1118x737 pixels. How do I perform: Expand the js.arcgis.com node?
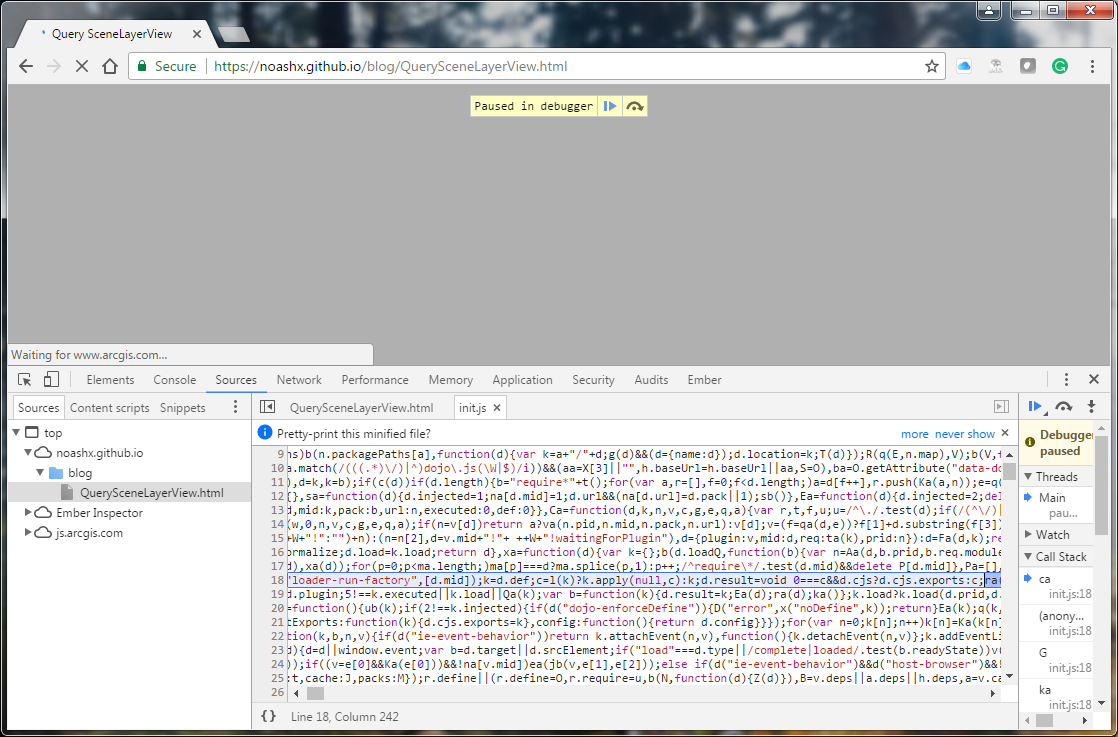(x=28, y=532)
